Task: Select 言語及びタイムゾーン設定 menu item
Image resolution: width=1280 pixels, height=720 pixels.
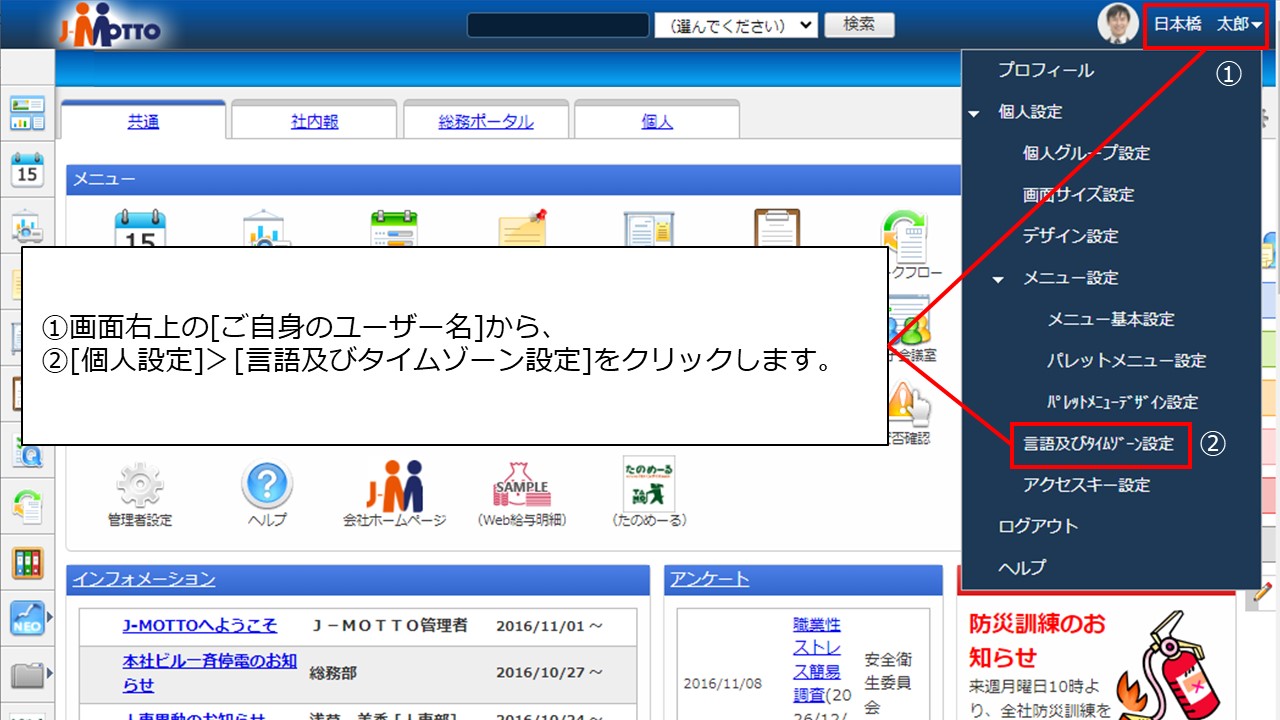Action: (x=1098, y=444)
